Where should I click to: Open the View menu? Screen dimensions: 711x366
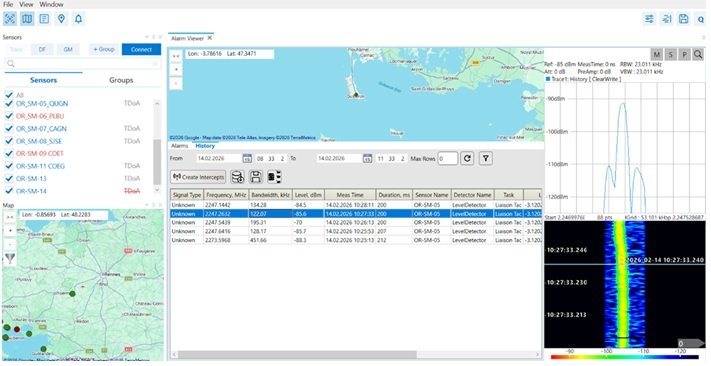coord(26,4)
